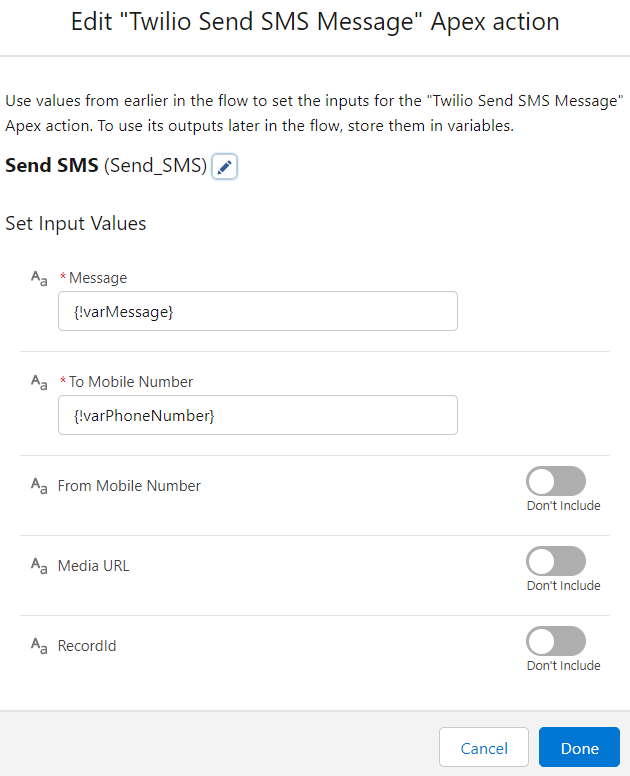Click the Message field label
630x776 pixels.
(x=98, y=278)
